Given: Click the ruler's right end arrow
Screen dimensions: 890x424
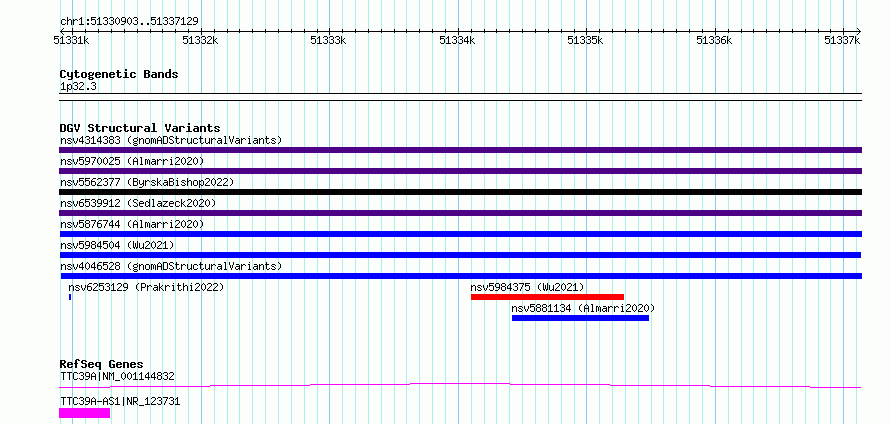Looking at the screenshot, I should (x=859, y=31).
